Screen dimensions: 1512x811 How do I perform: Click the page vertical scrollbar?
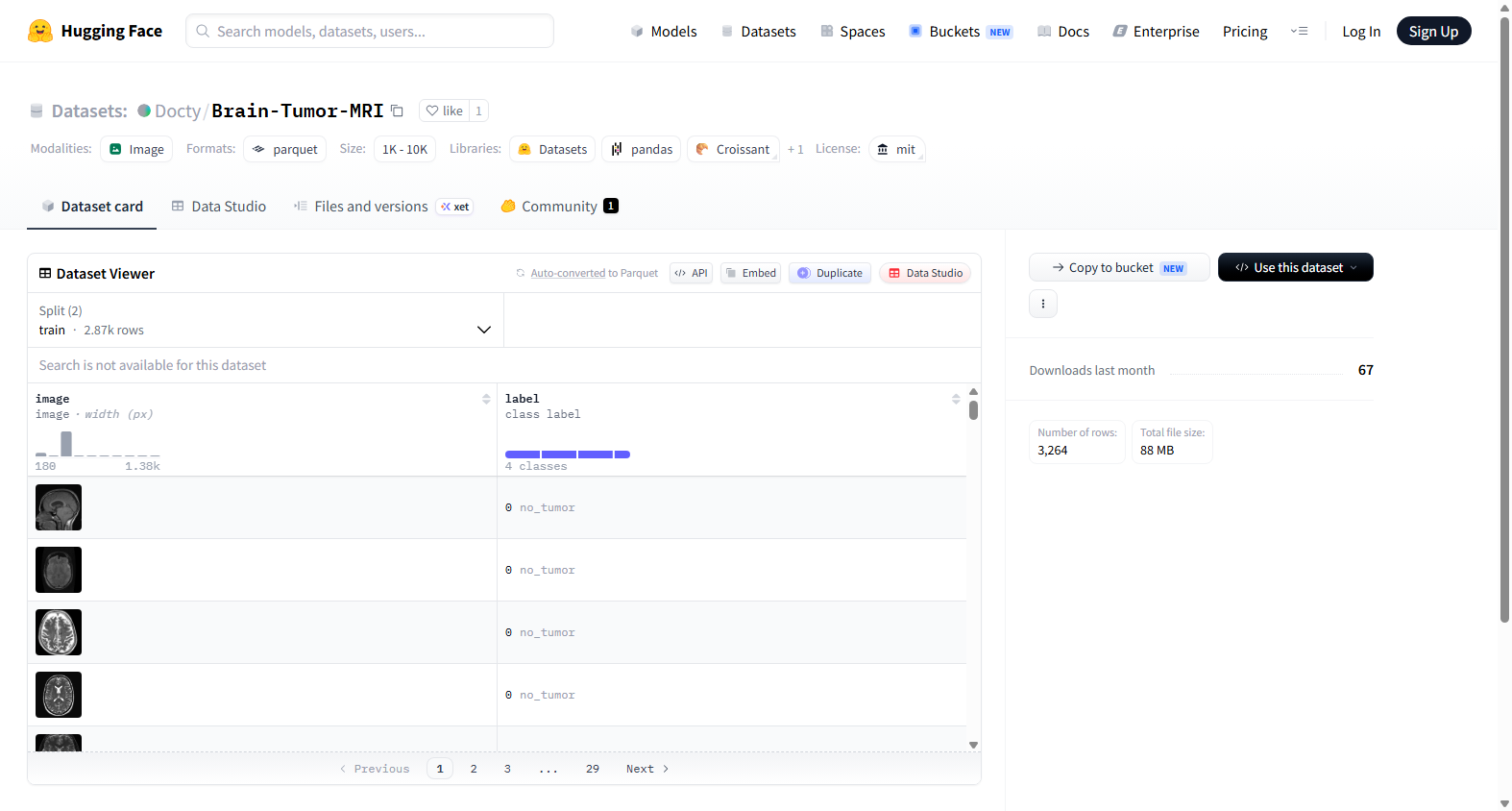1504,319
